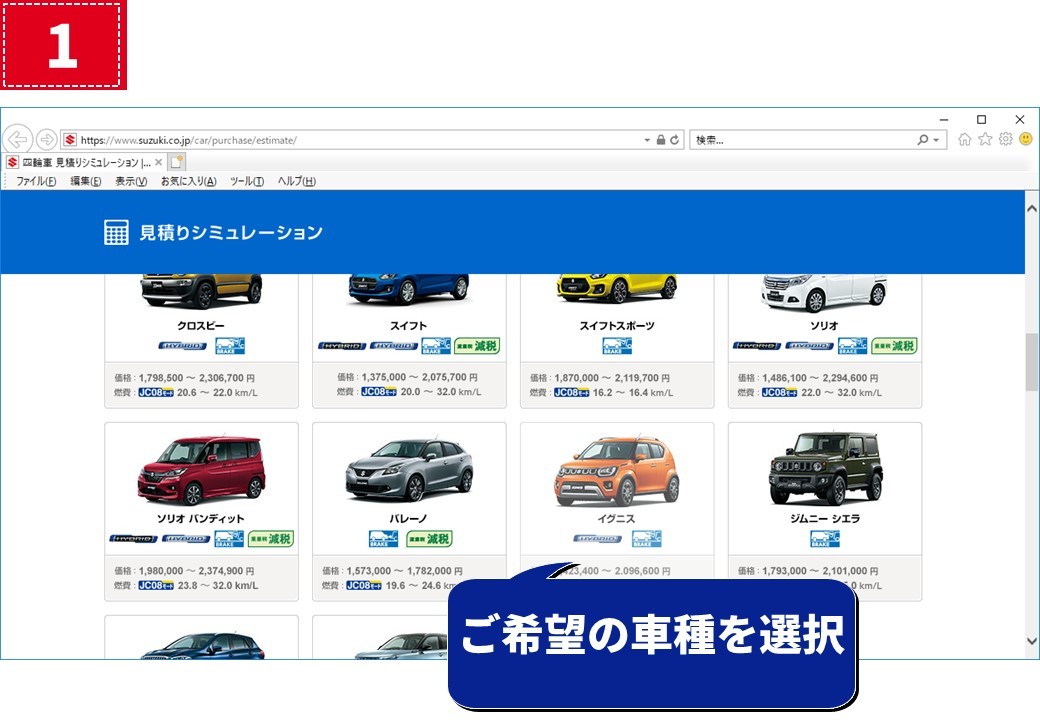Click the magnifier icon in the search box
The image size is (1040, 720).
tap(922, 140)
